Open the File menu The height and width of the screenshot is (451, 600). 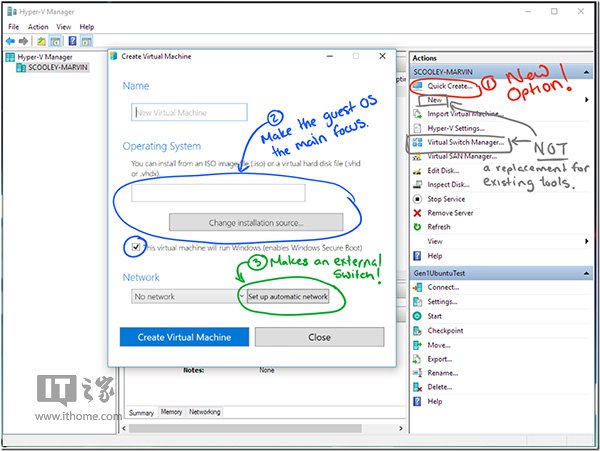13,27
